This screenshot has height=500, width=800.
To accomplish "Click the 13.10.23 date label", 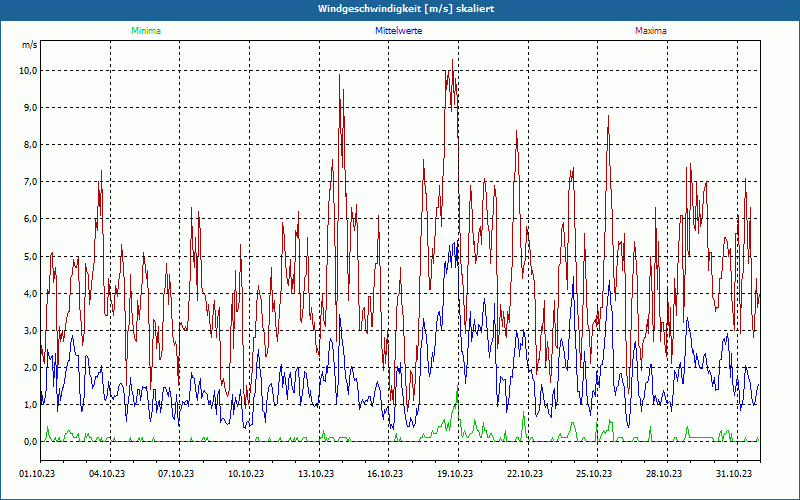I will tap(315, 474).
